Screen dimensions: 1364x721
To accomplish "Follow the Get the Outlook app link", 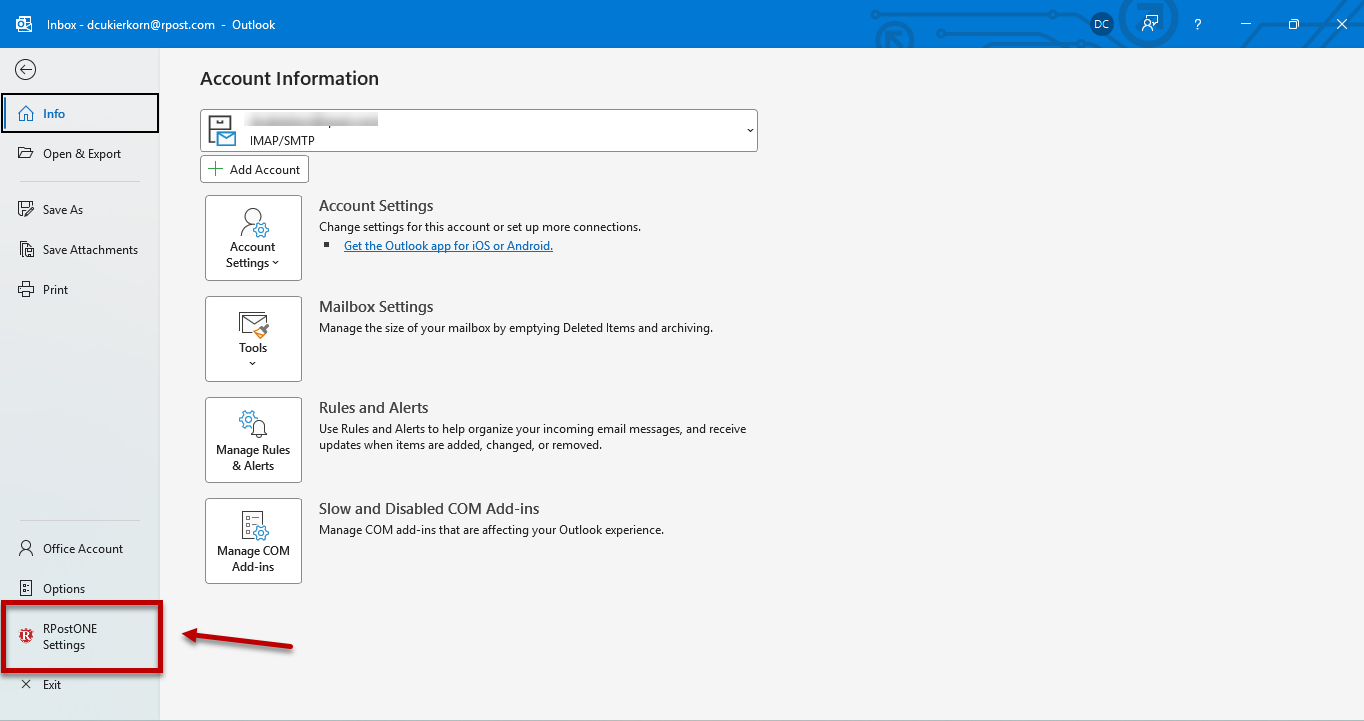I will click(448, 245).
